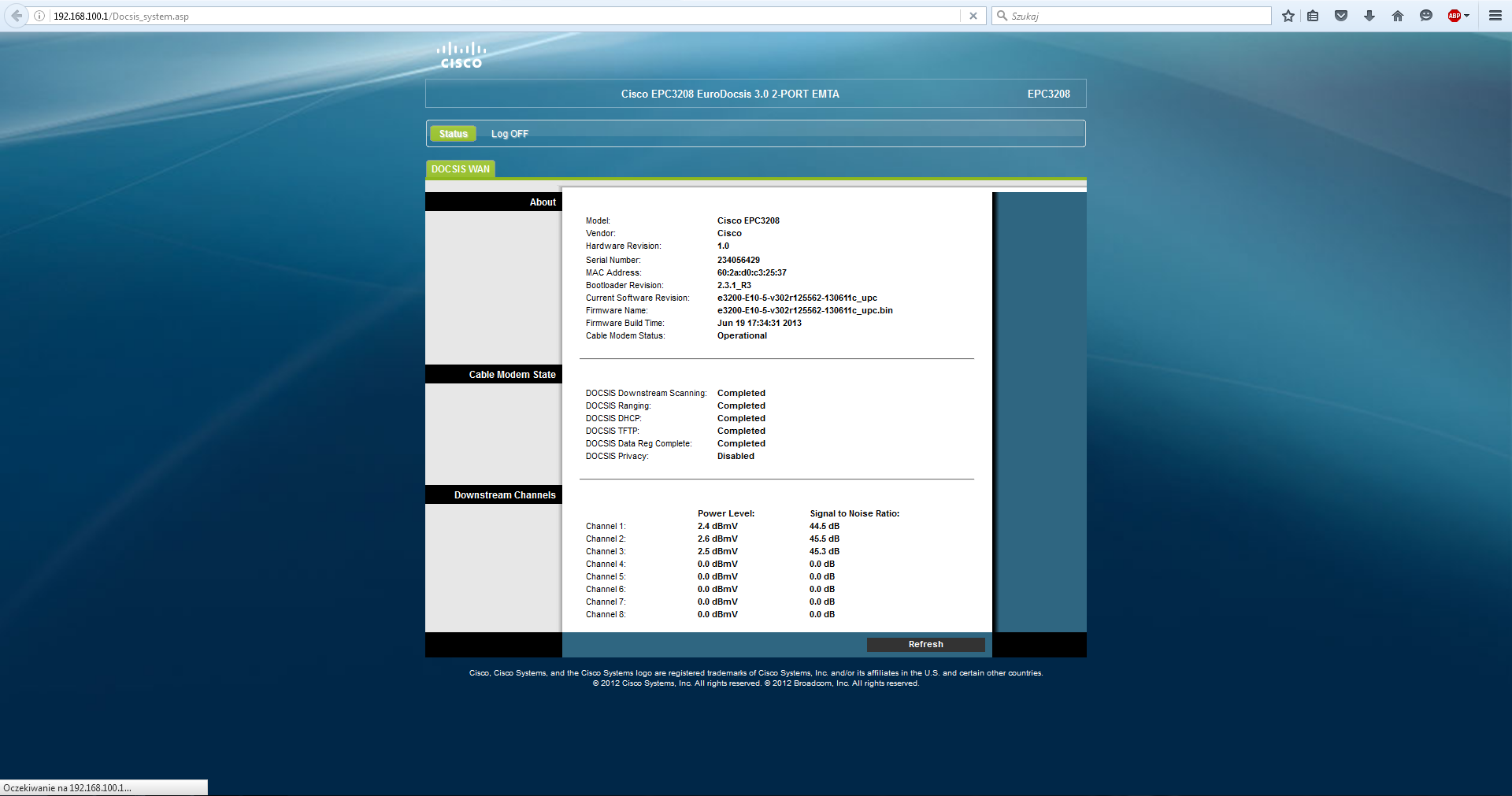Image resolution: width=1512 pixels, height=796 pixels.
Task: Click Channel 2 SNR value 45.5 dB
Action: point(825,539)
